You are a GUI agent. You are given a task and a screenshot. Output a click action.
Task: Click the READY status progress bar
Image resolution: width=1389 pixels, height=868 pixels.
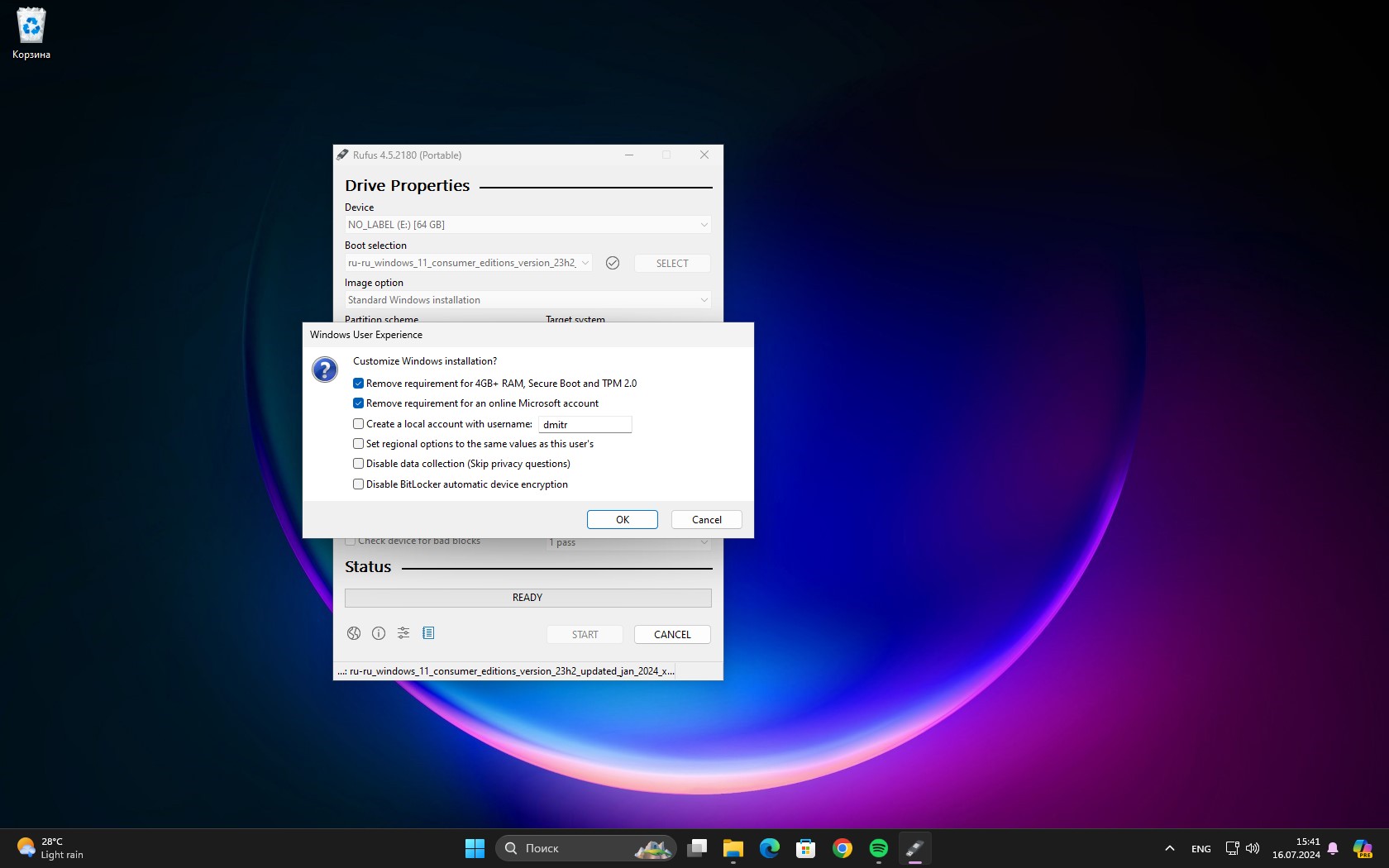coord(527,598)
